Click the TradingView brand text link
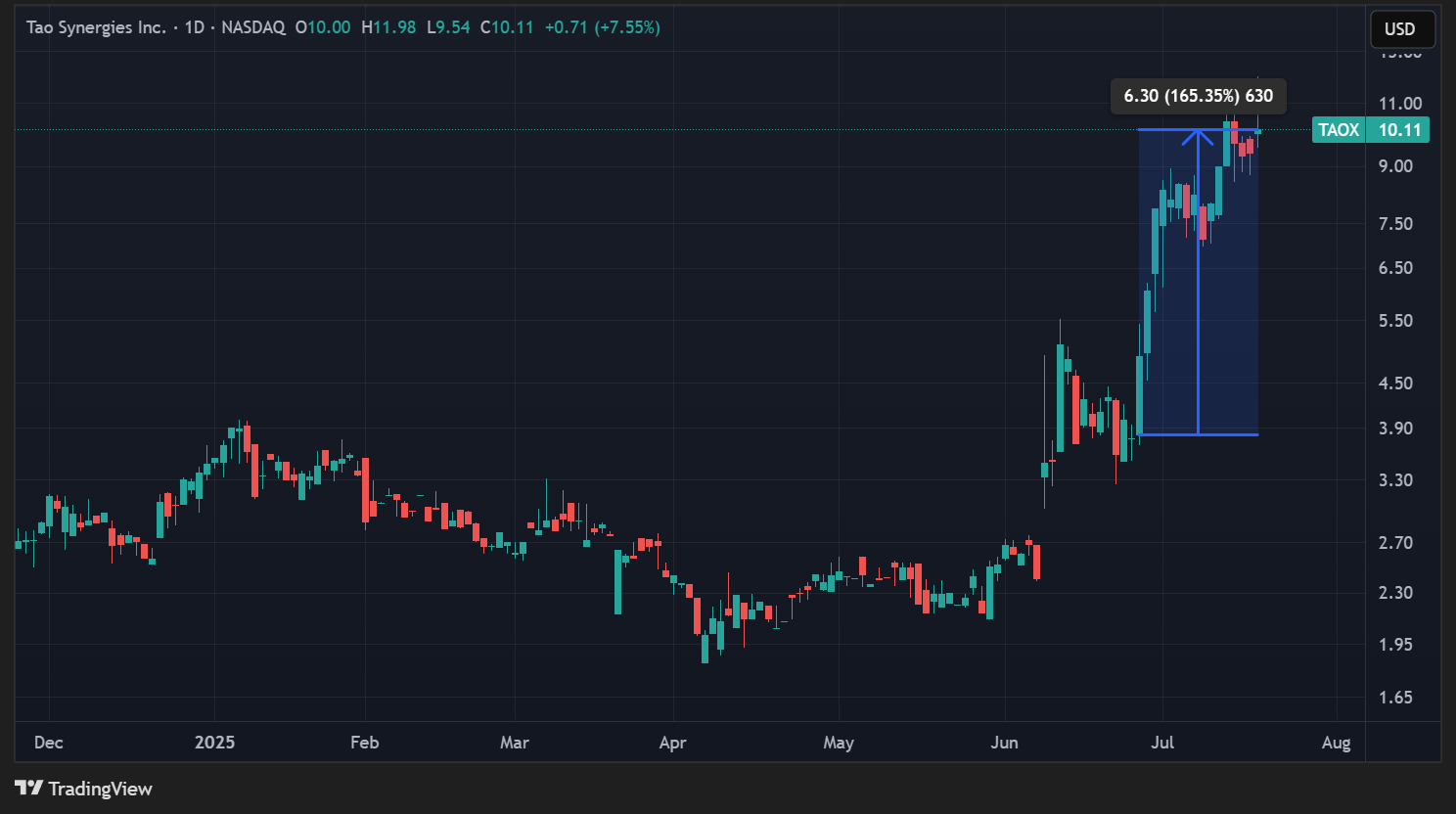 click(100, 789)
